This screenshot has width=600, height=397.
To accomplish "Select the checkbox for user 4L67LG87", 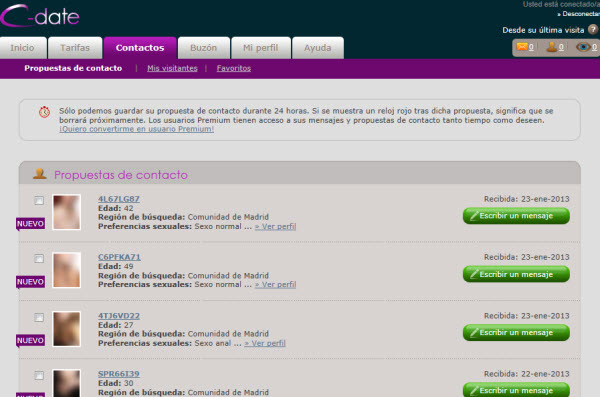I will [x=39, y=201].
